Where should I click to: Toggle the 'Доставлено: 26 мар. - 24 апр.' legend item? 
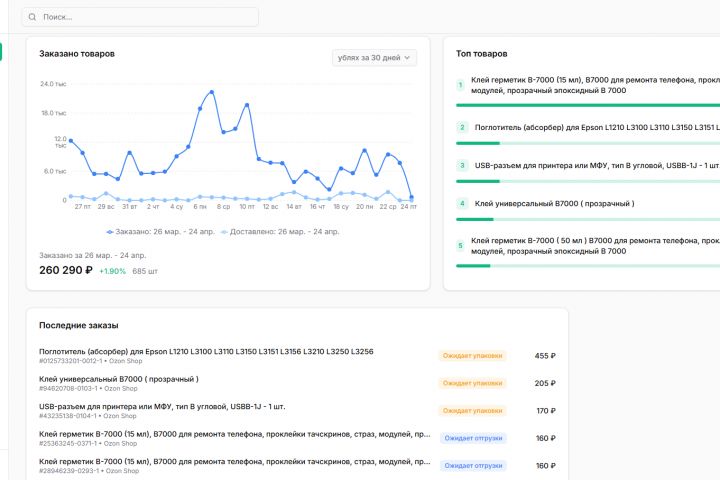[280, 232]
